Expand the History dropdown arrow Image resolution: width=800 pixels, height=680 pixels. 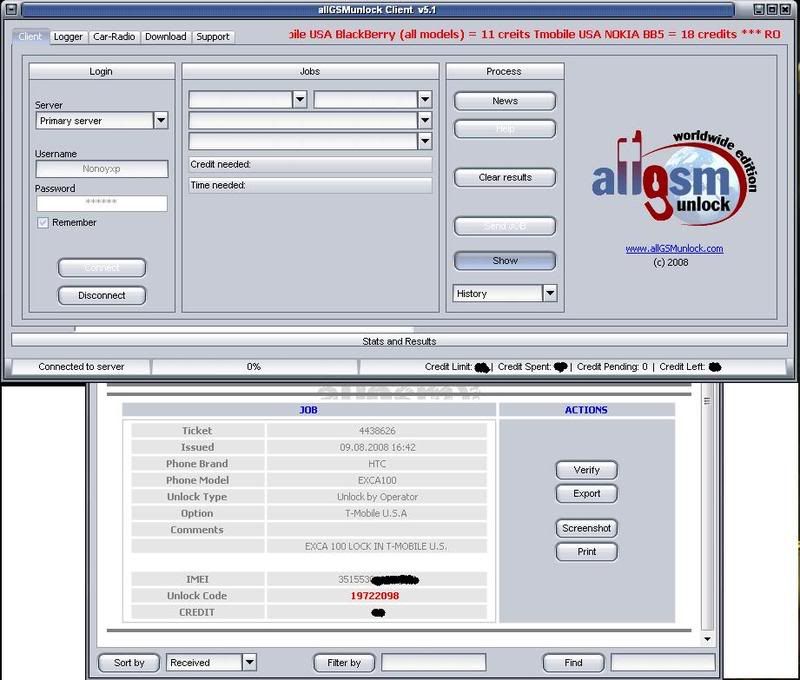(x=549, y=293)
